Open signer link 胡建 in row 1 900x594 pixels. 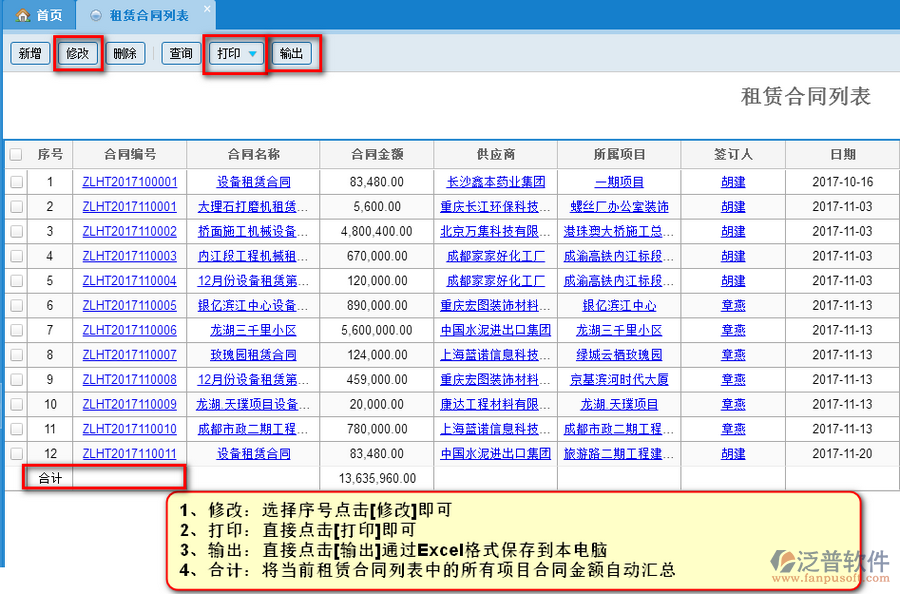tap(733, 182)
